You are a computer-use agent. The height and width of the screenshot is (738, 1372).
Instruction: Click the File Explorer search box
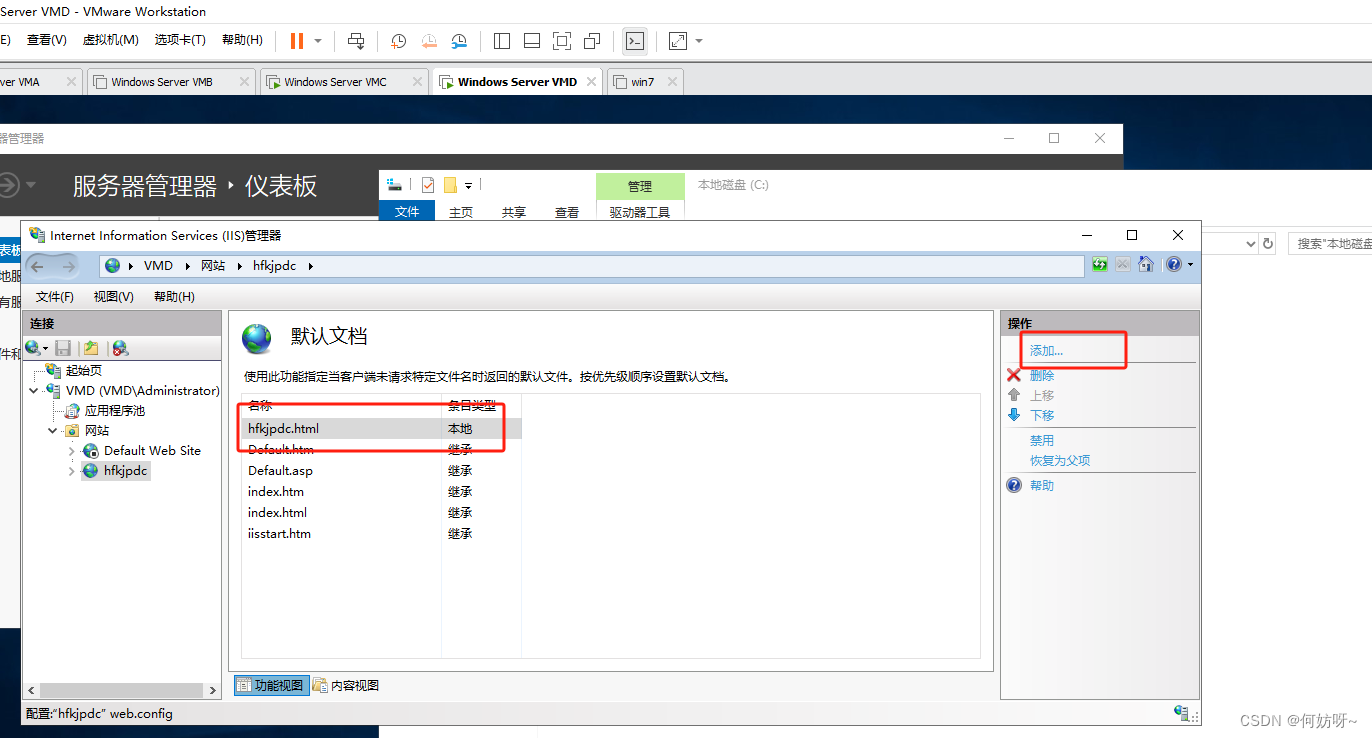coord(1332,244)
